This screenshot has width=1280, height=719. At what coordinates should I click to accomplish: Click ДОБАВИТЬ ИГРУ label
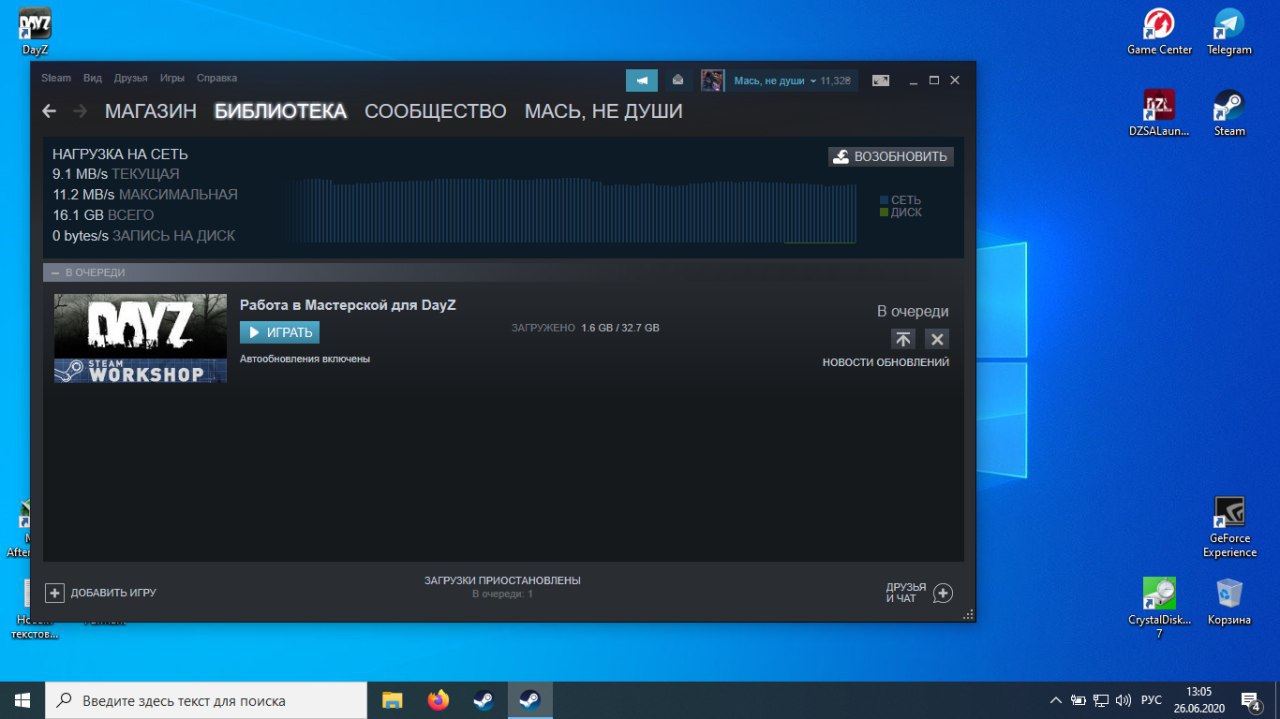click(113, 593)
